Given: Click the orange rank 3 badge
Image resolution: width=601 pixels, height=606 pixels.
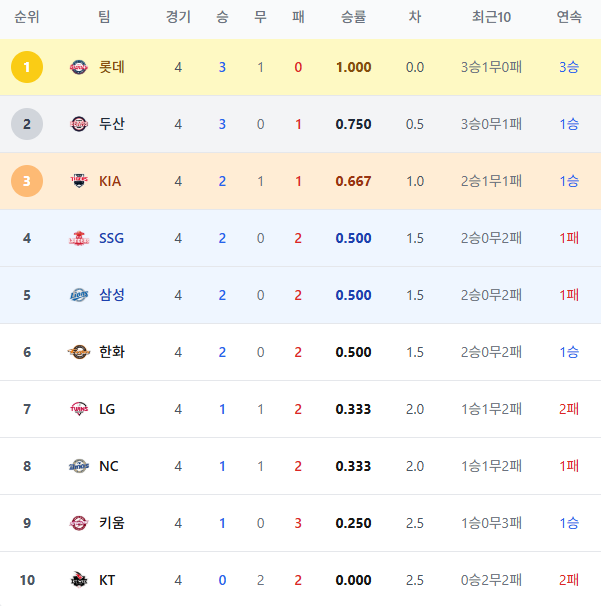Looking at the screenshot, I should point(27,181).
